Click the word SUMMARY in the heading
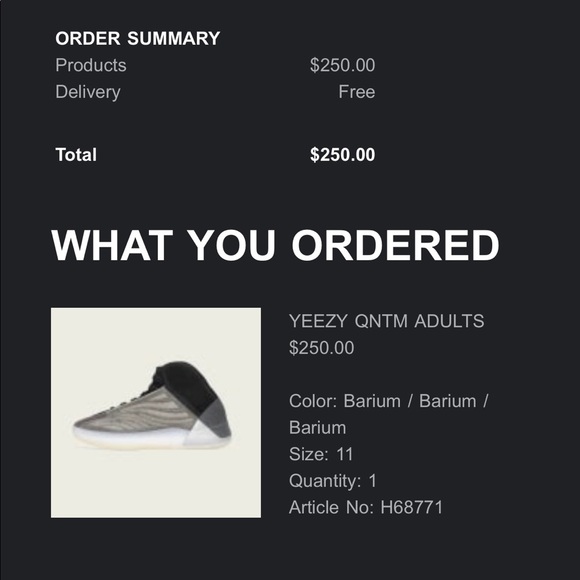 click(173, 38)
